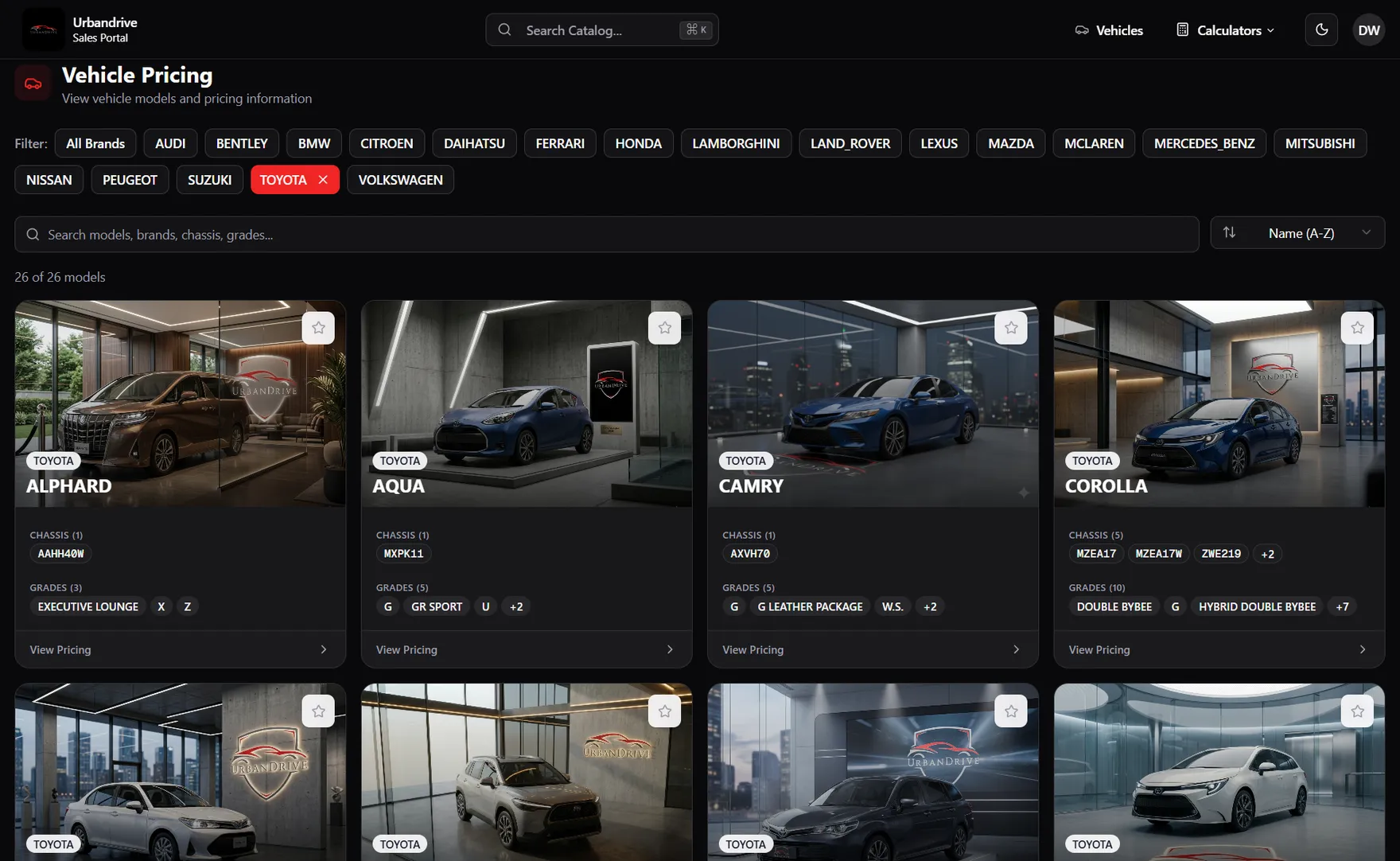Click the EXECUTIVE LOUNGE grade tag
The image size is (1400, 861).
point(88,606)
